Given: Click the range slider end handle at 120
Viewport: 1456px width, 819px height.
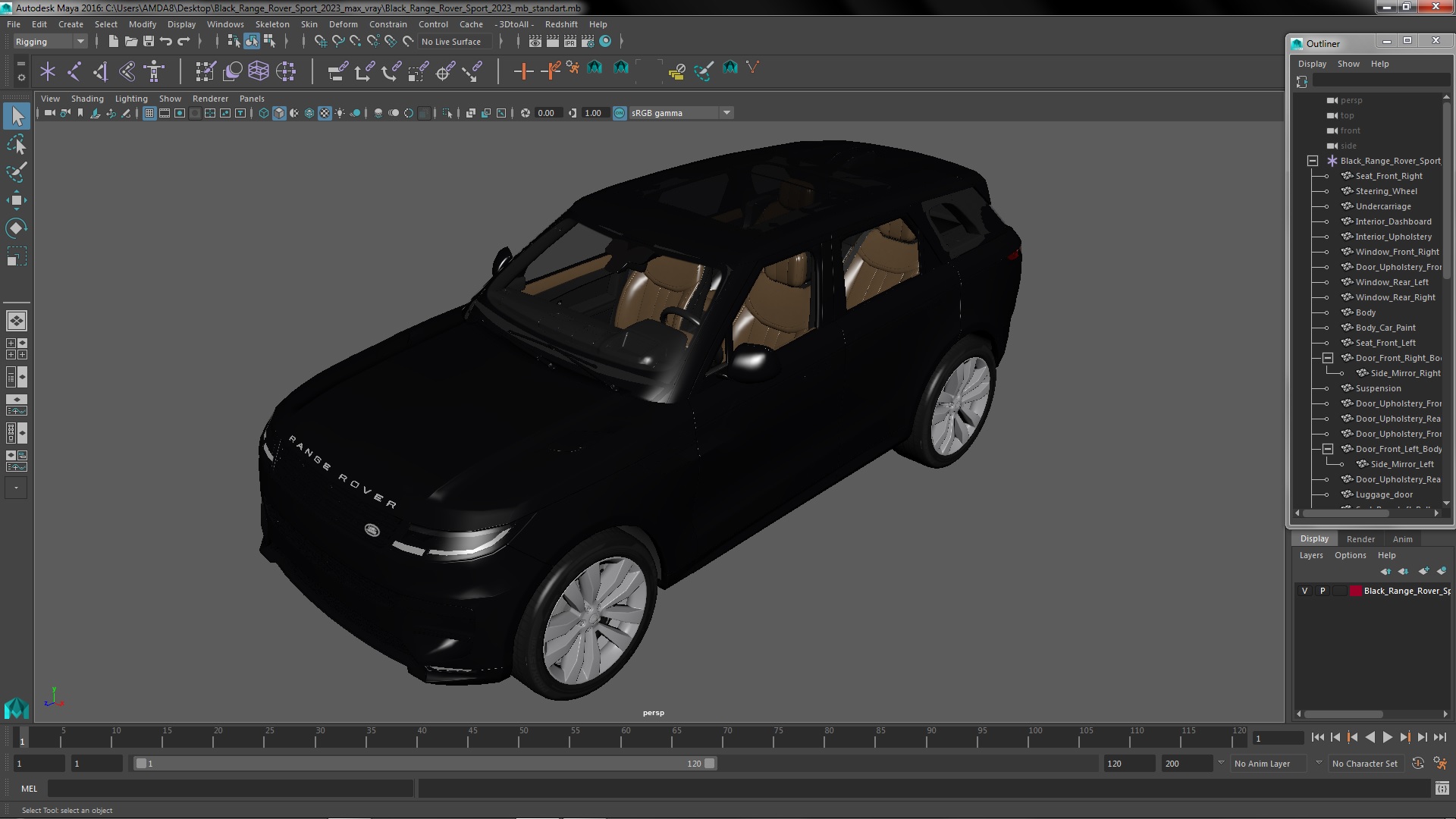Looking at the screenshot, I should tap(709, 764).
